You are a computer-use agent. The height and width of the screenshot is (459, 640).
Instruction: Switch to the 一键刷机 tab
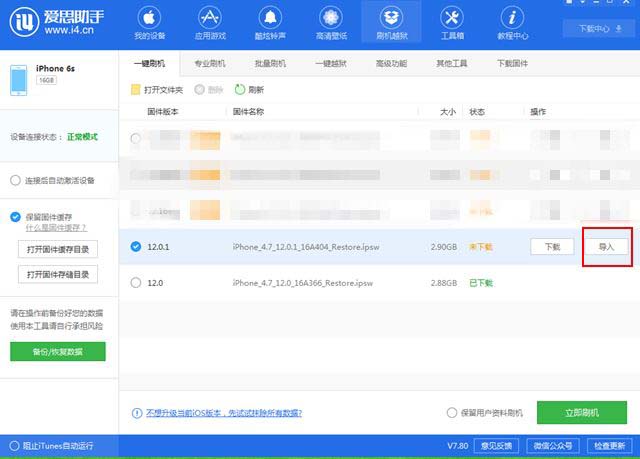[149, 63]
